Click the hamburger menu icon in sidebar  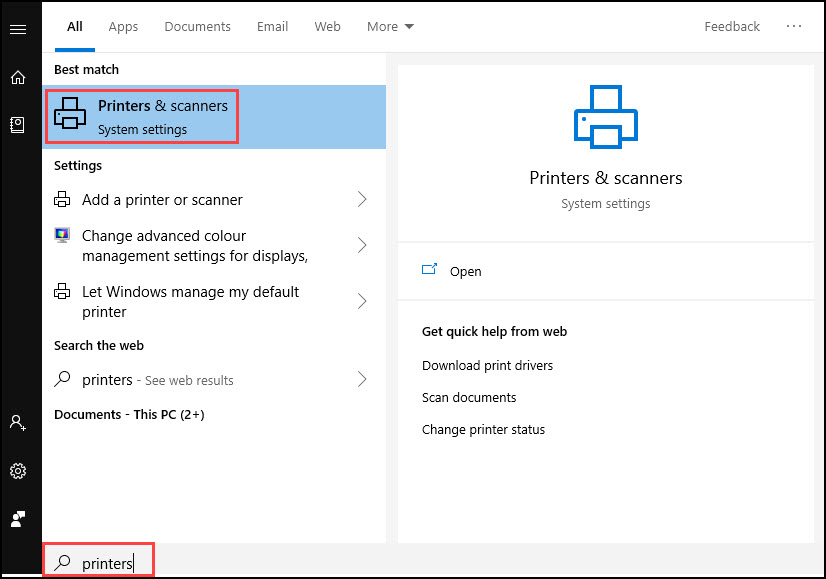(17, 29)
